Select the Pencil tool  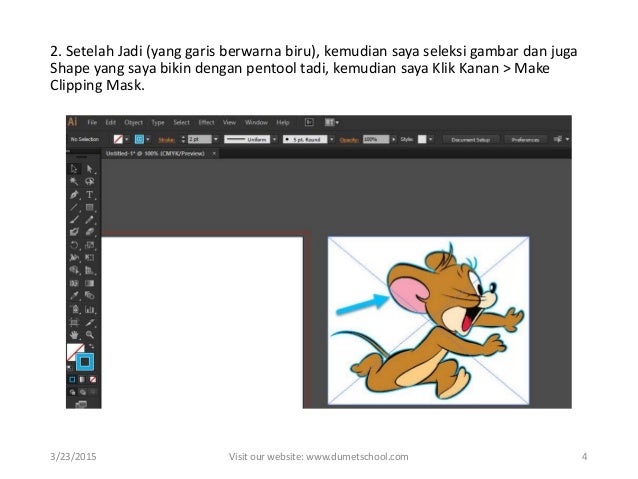(90, 220)
